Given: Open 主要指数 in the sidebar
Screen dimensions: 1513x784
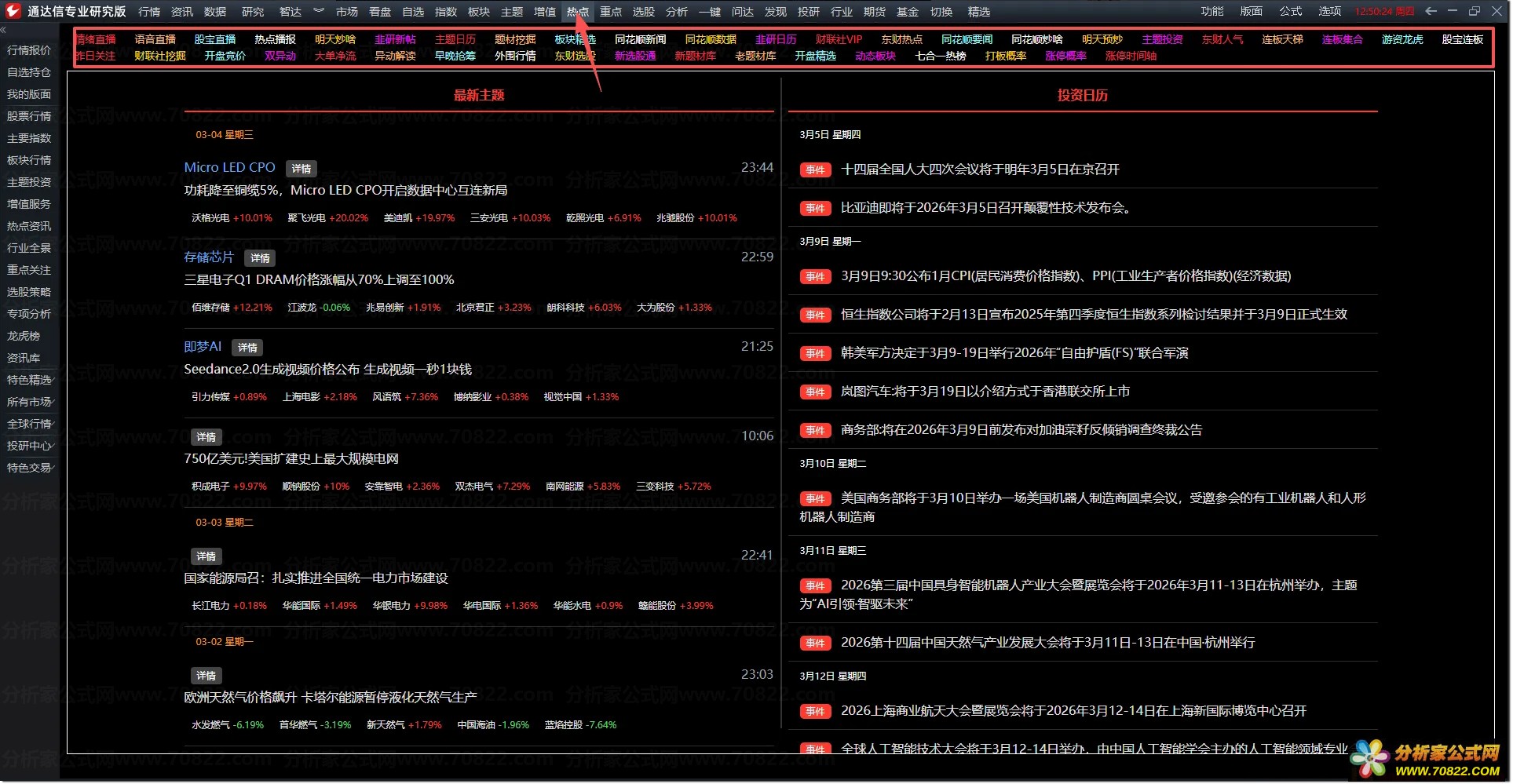Looking at the screenshot, I should 29,138.
